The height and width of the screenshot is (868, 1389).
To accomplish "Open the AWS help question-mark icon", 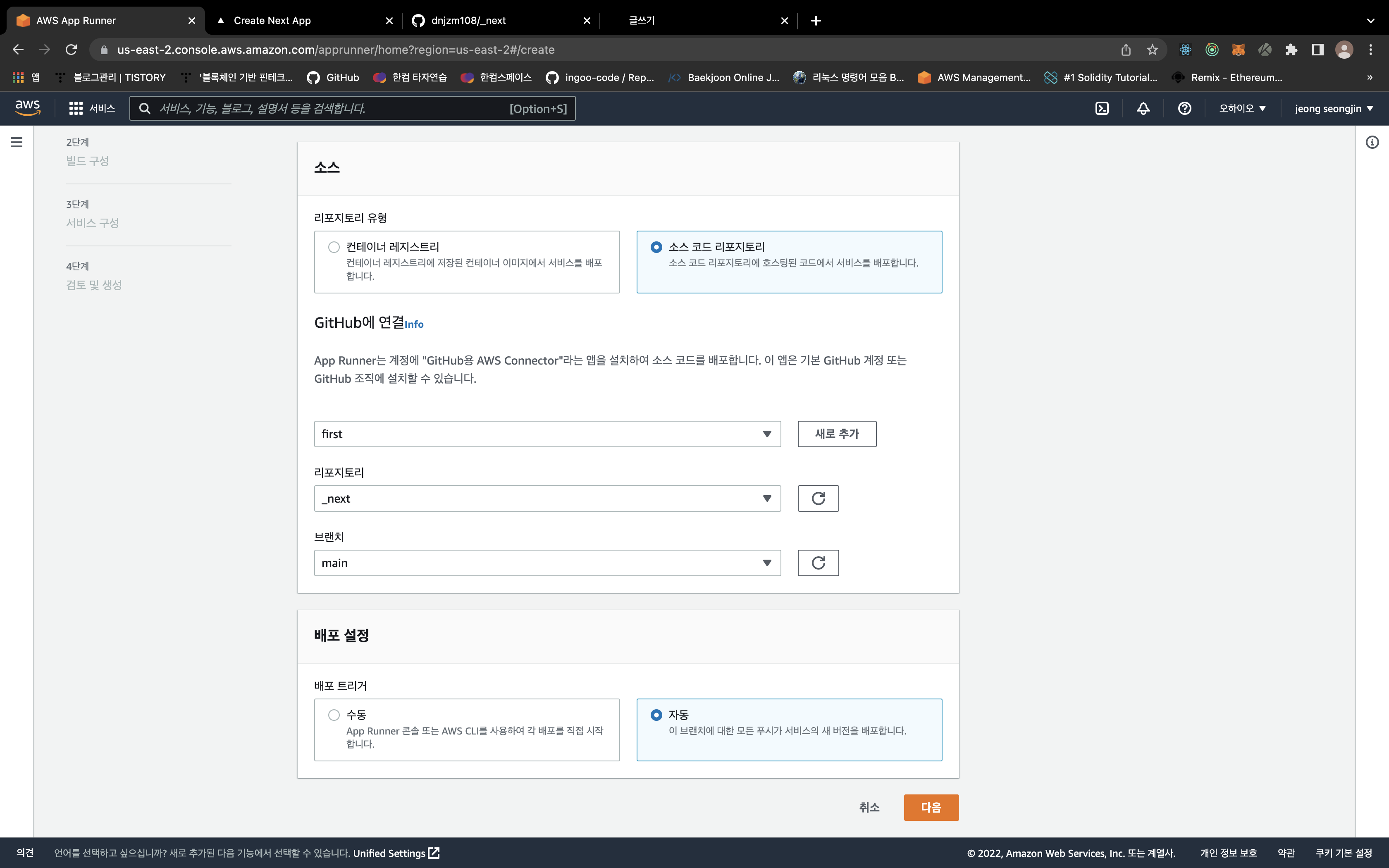I will (1184, 108).
